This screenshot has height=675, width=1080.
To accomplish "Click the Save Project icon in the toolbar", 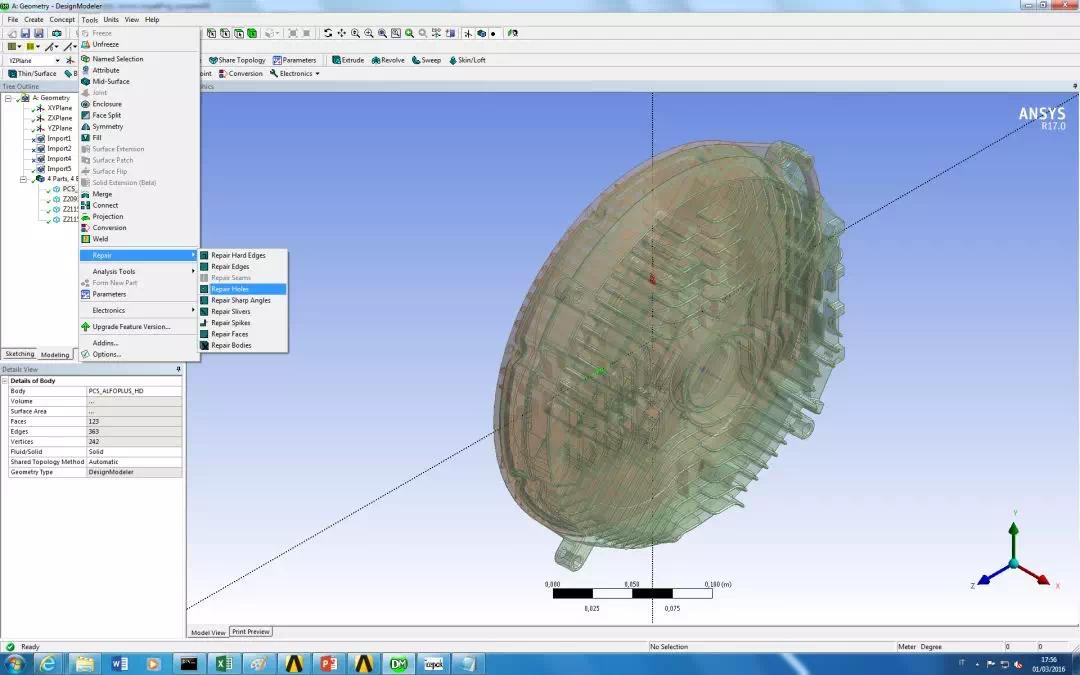I will tap(25, 33).
